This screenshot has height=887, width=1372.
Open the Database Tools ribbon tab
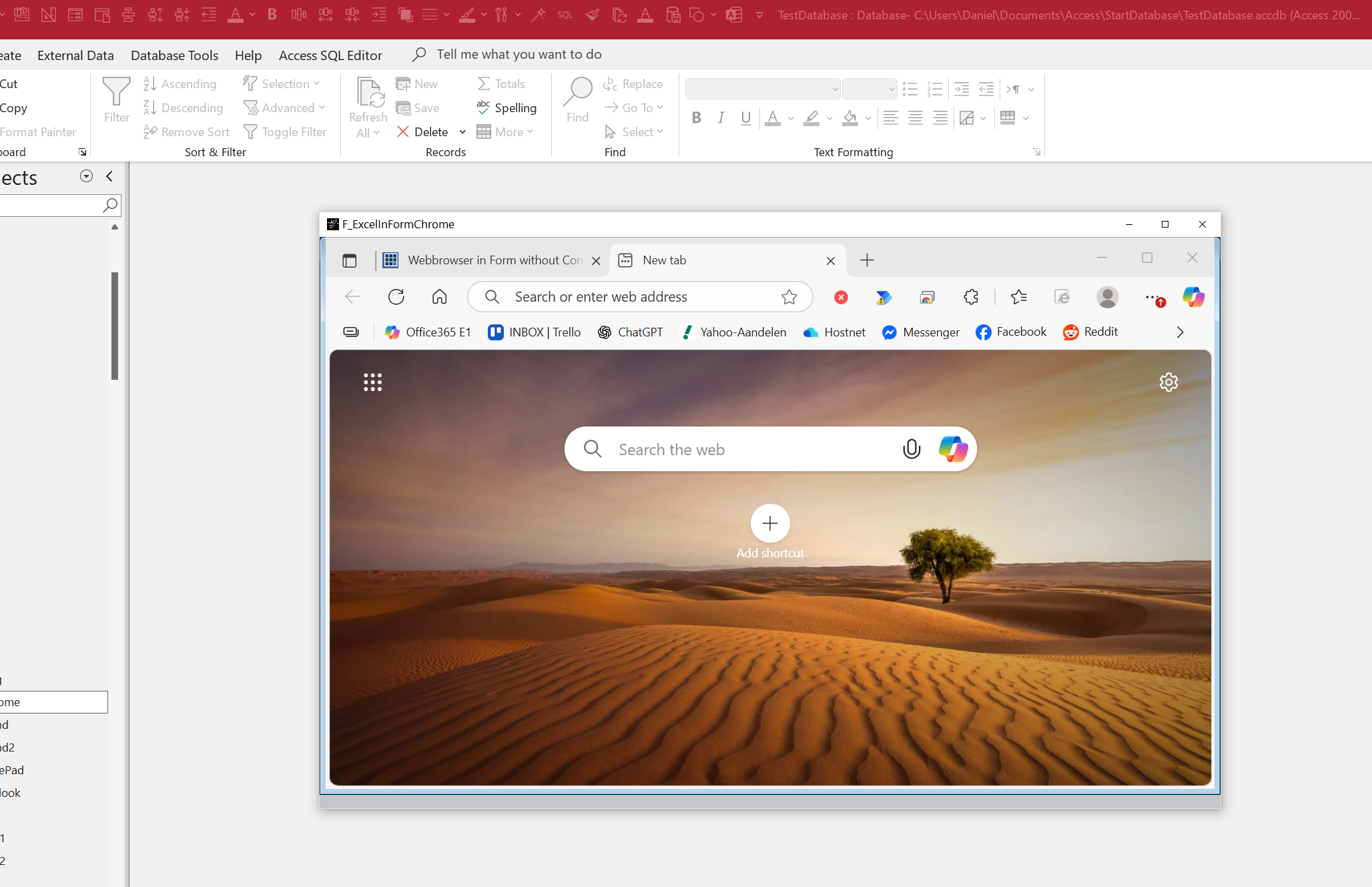tap(174, 55)
